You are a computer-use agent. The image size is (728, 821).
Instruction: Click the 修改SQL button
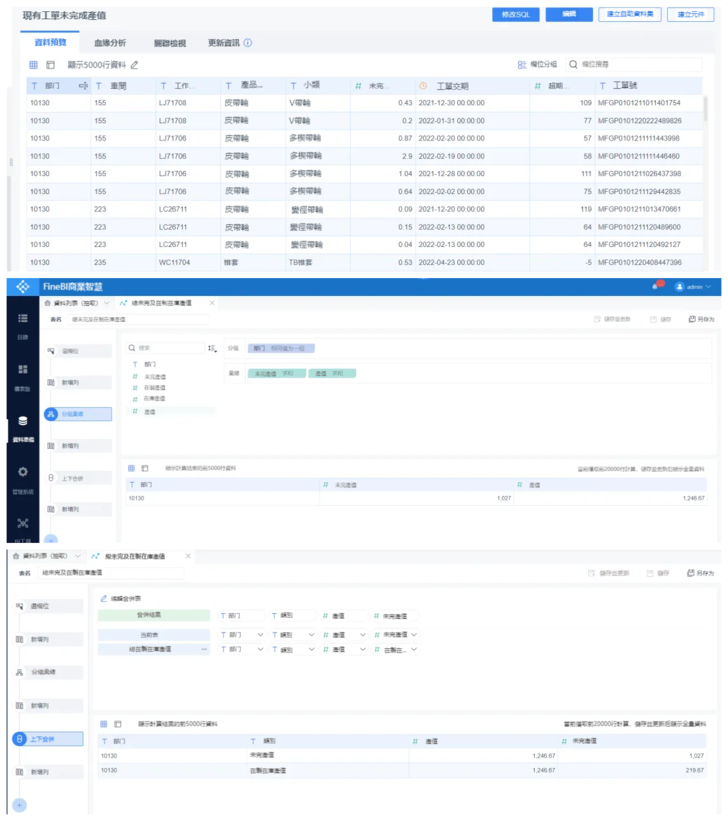coord(516,15)
